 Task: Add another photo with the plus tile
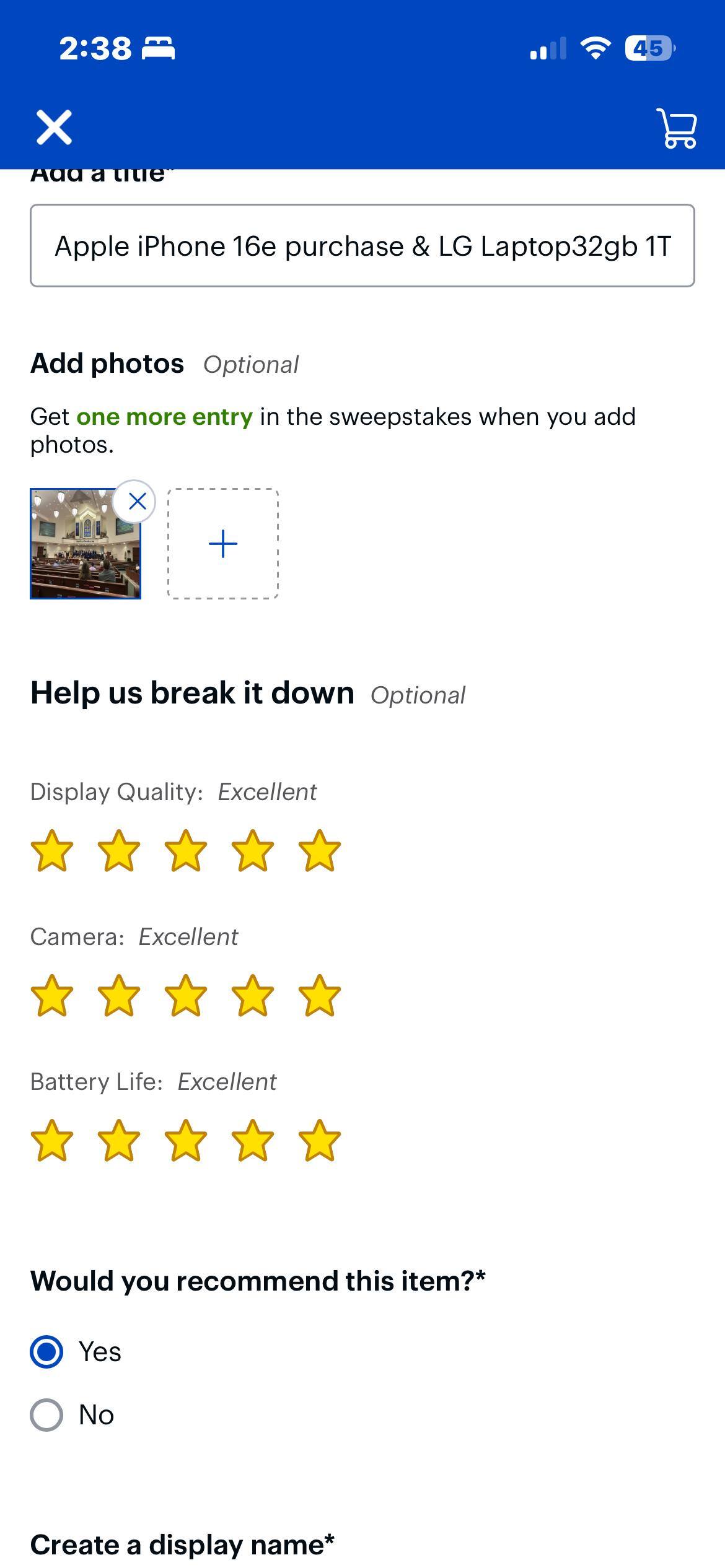224,543
